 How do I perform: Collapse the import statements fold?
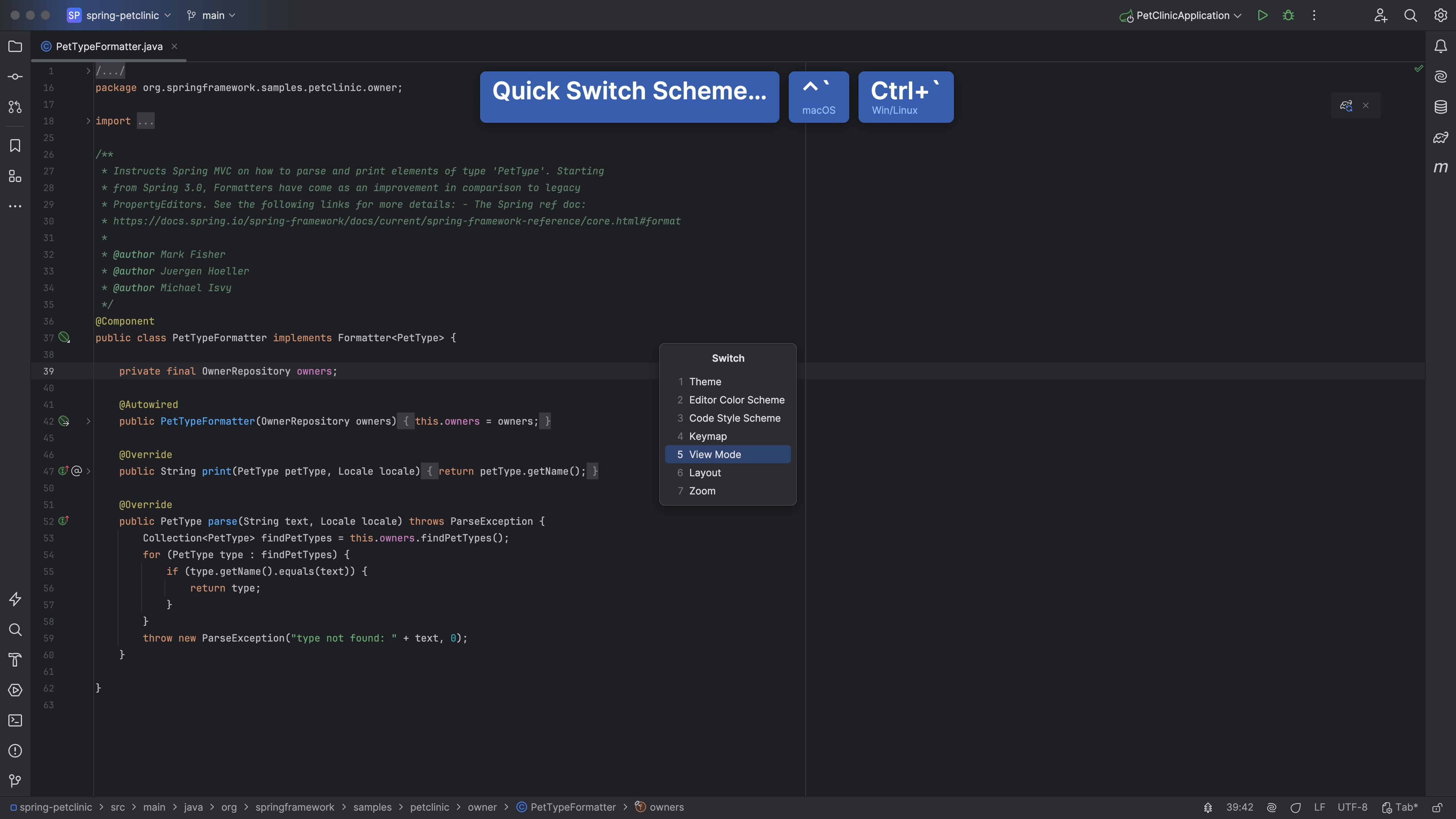click(x=88, y=121)
